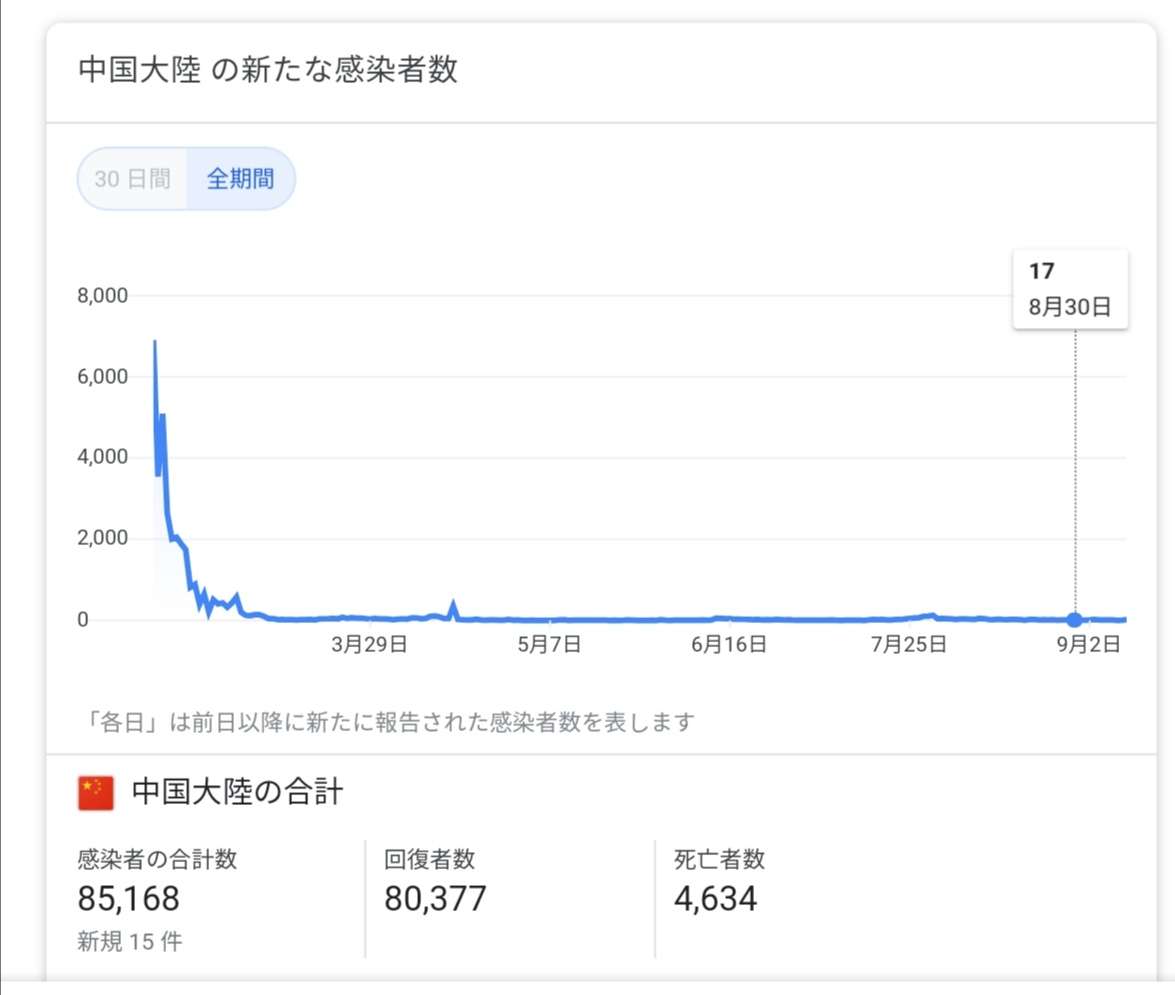Viewport: 1175px width, 995px height.
Task: Click the 回復者数 label
Action: (429, 859)
